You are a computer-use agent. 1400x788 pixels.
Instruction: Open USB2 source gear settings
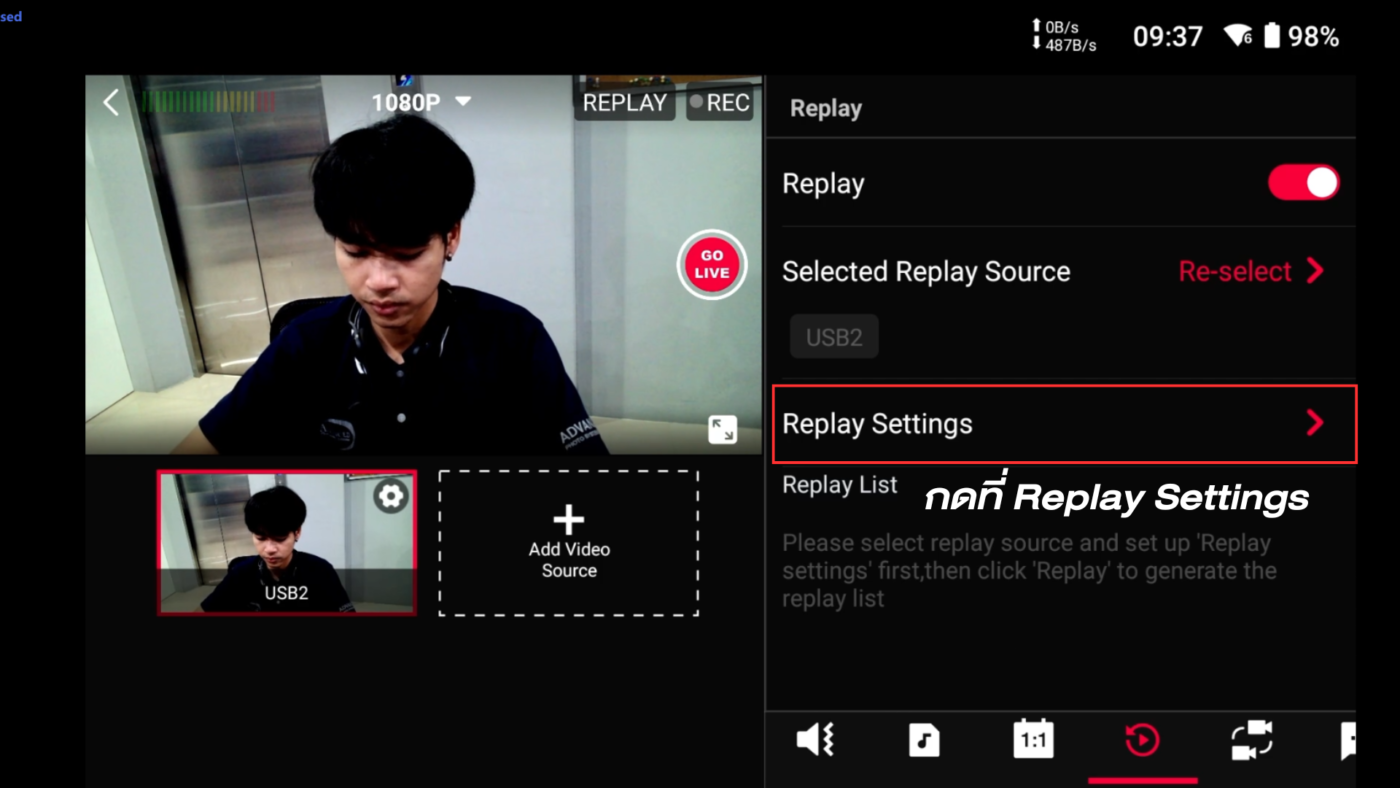point(390,496)
